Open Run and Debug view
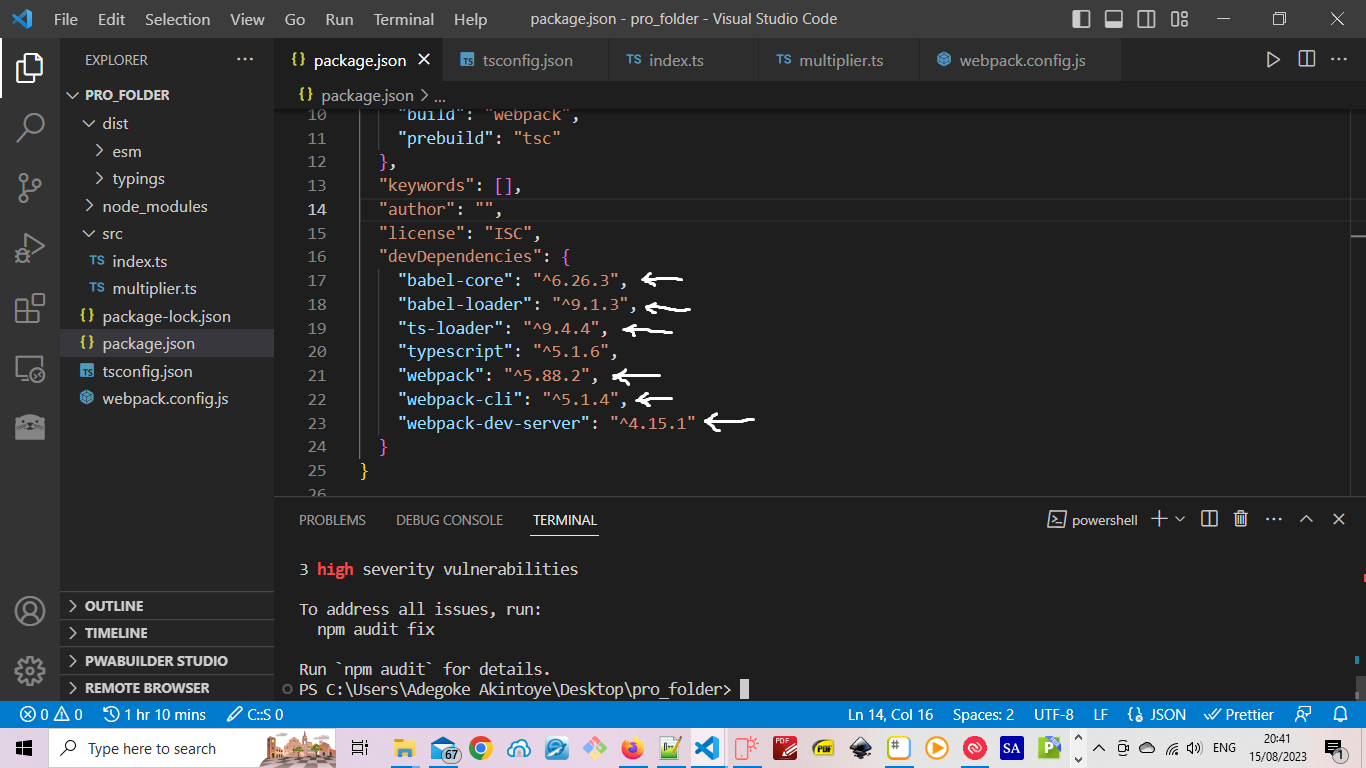This screenshot has width=1366, height=768. (x=30, y=247)
